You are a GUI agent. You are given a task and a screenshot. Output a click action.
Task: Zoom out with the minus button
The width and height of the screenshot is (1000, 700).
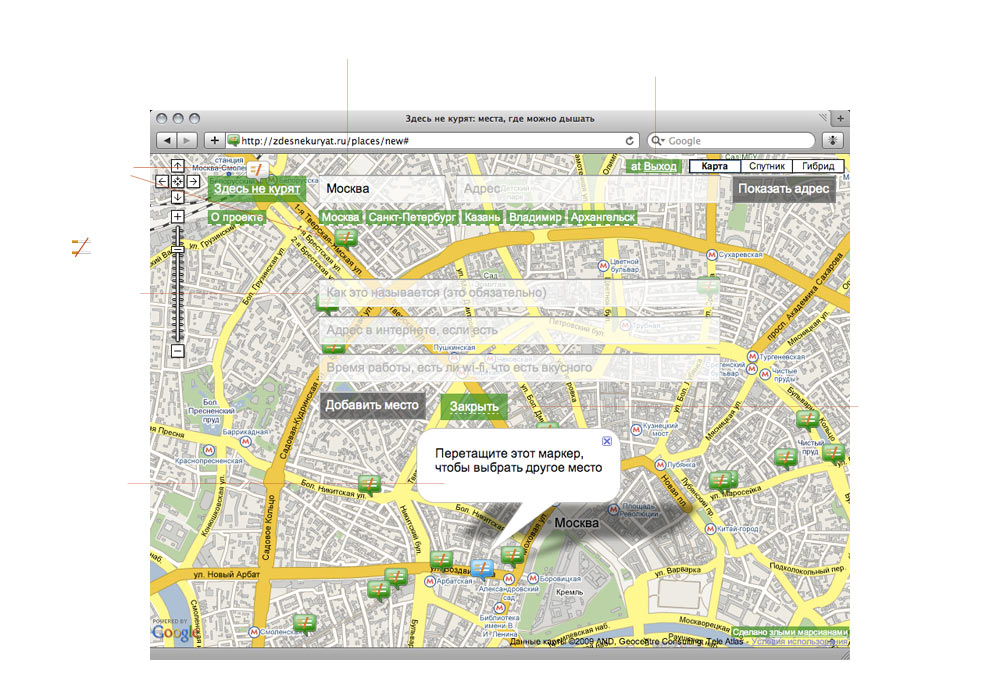[x=177, y=351]
